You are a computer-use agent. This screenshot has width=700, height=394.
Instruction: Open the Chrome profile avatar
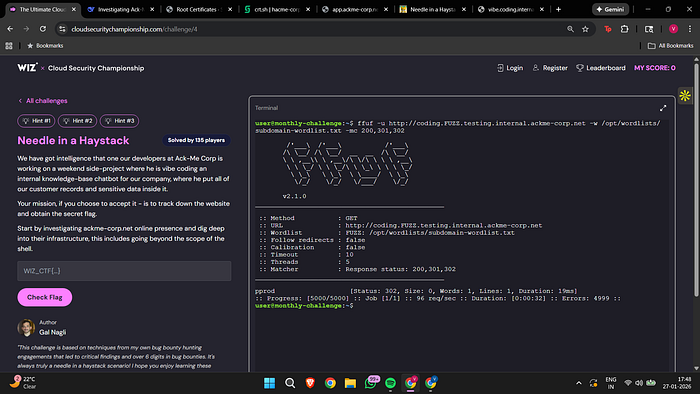[673, 29]
